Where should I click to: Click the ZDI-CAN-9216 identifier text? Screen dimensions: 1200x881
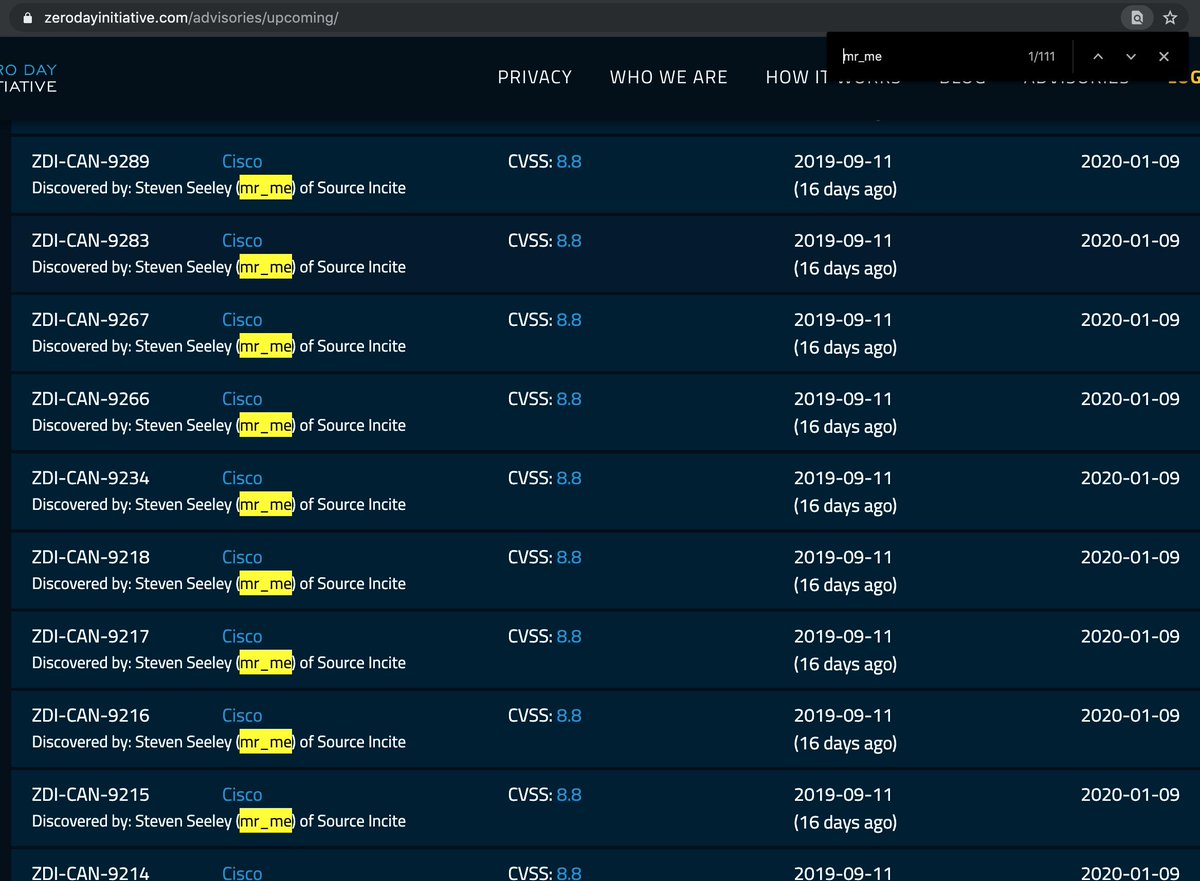91,715
